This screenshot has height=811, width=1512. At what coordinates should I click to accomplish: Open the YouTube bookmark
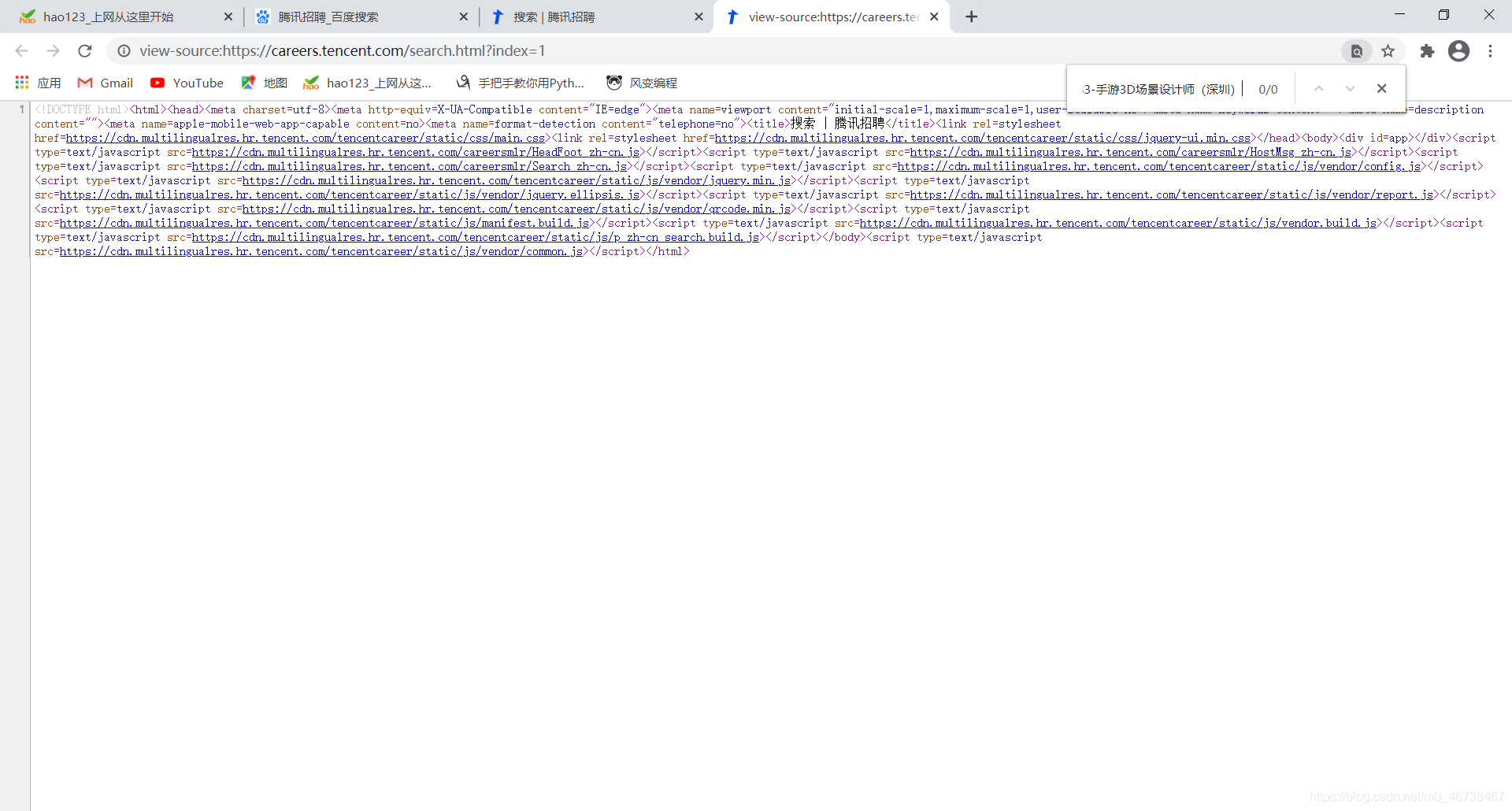tap(187, 83)
